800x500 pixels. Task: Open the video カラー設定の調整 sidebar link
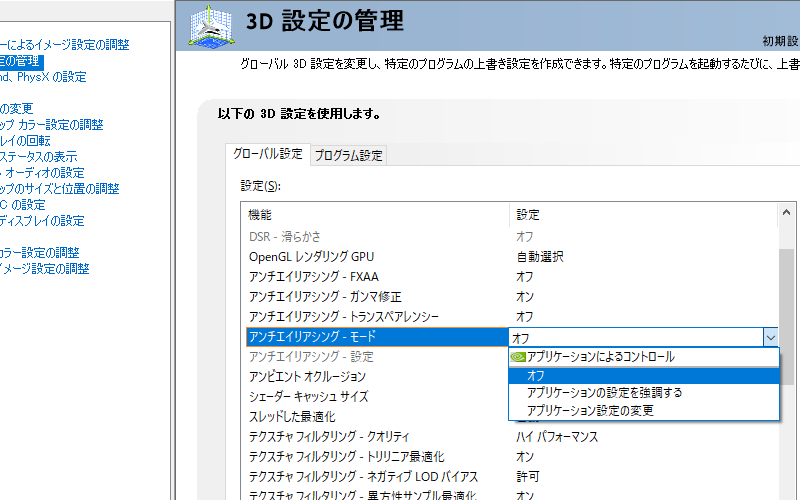tap(40, 253)
